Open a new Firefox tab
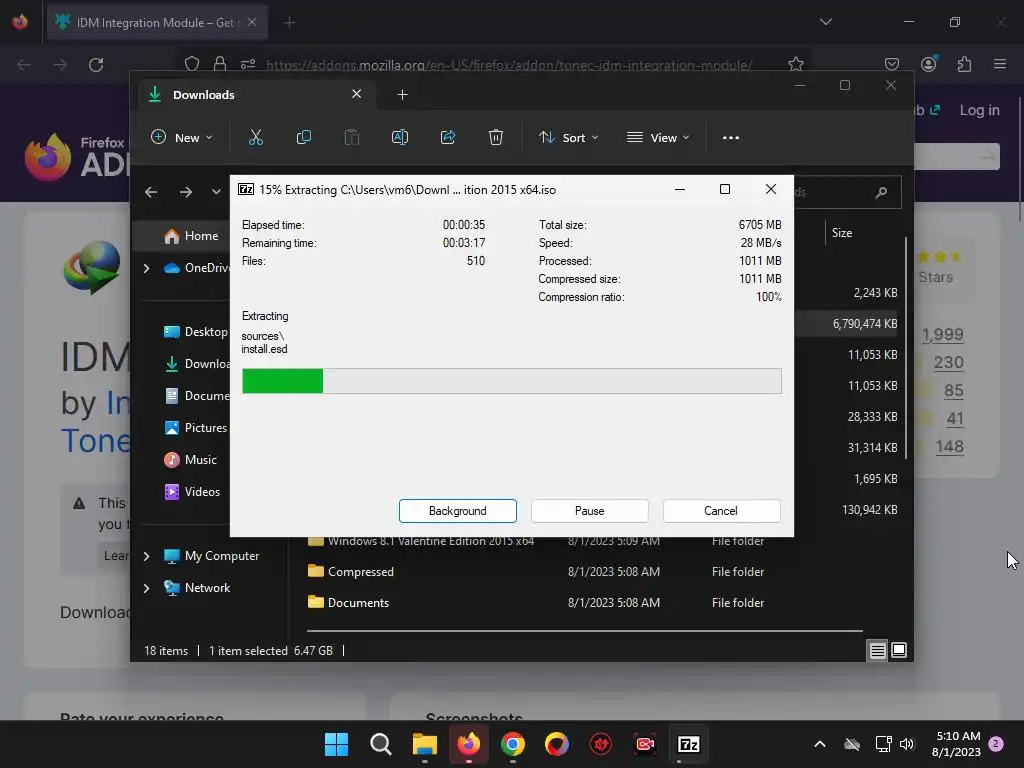Screen dimensions: 1024x768 coord(290,23)
